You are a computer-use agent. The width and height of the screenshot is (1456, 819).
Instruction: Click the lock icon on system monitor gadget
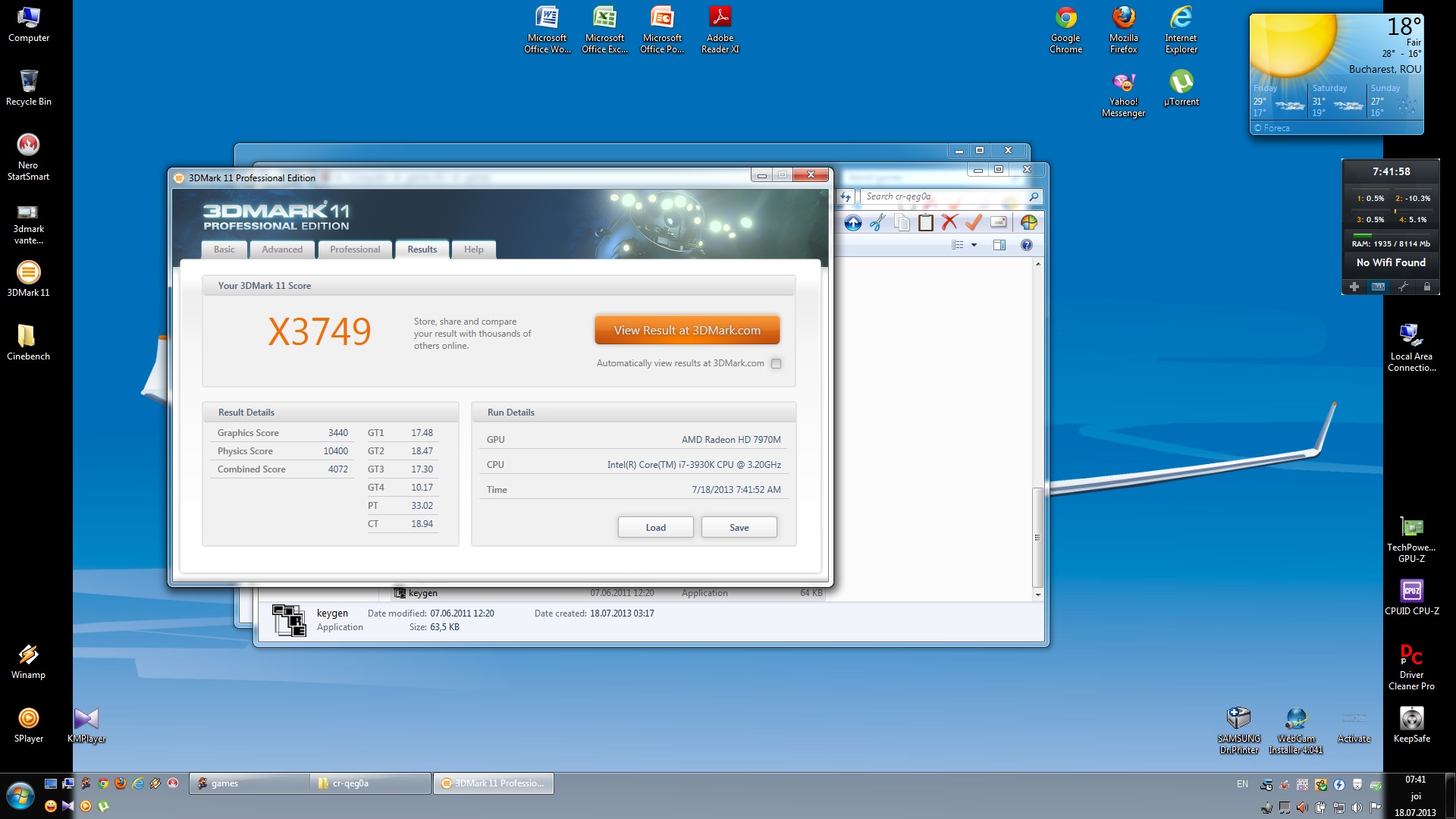pos(1427,287)
